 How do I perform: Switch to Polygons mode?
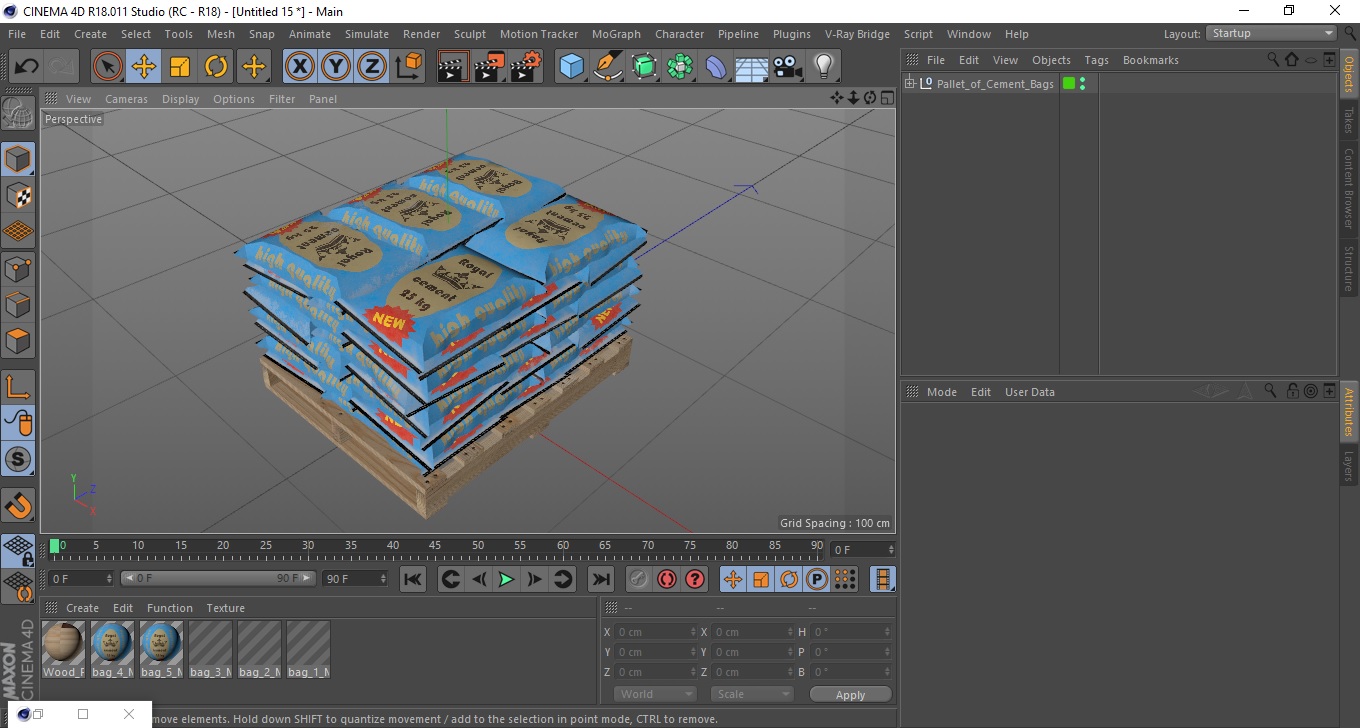(x=18, y=340)
